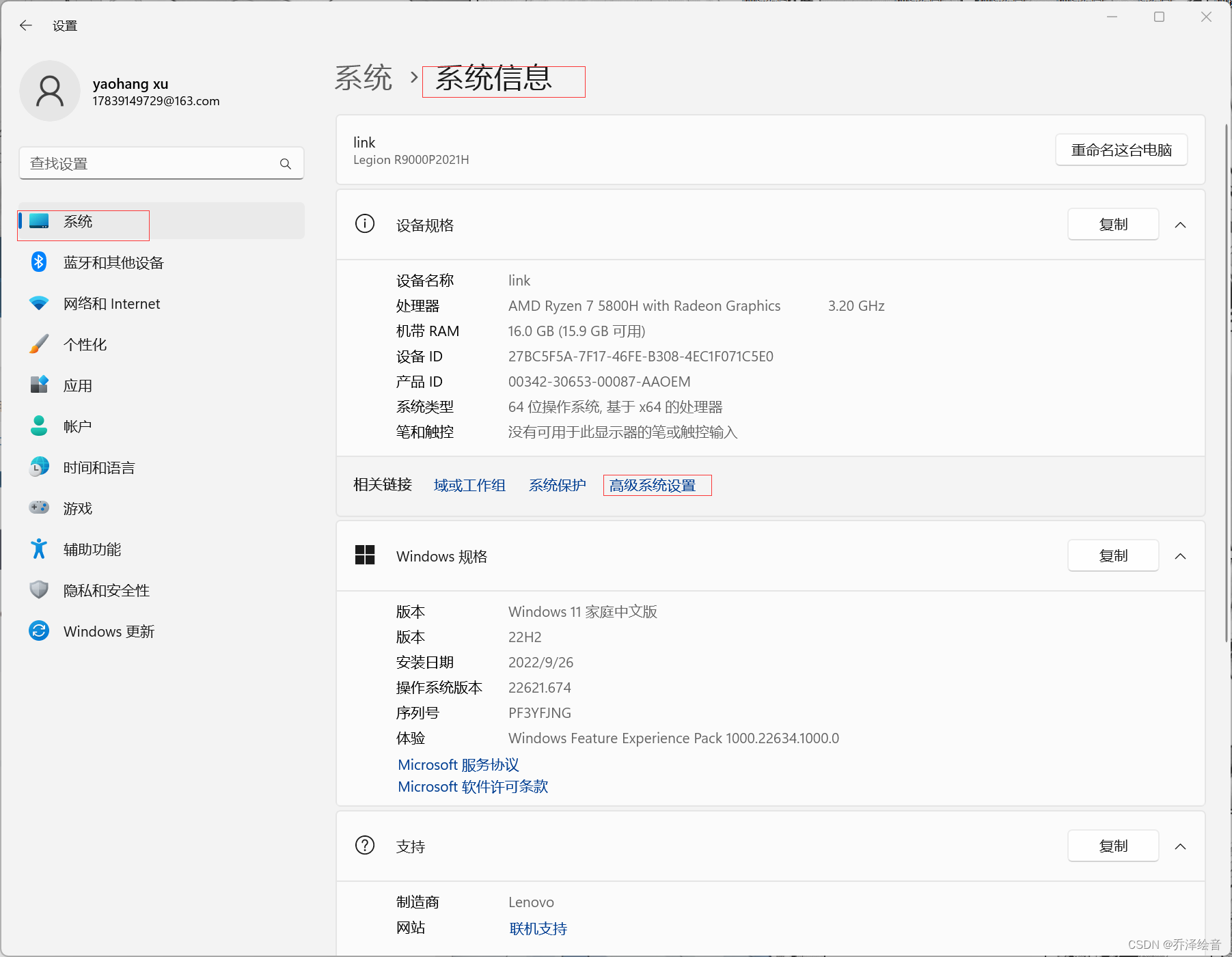Open Windows 更新 update page
The image size is (1232, 957).
(108, 631)
